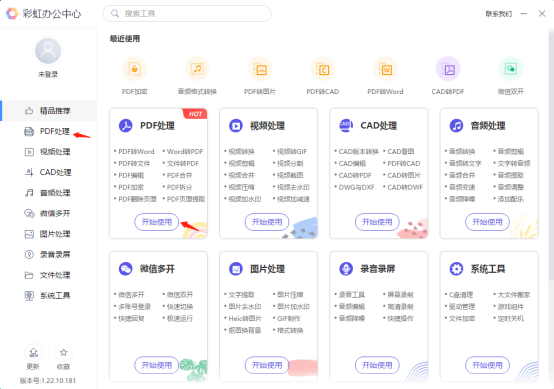This screenshot has width=554, height=389.
Task: Open the 音频格式转换 recent tool icon
Action: 197,69
